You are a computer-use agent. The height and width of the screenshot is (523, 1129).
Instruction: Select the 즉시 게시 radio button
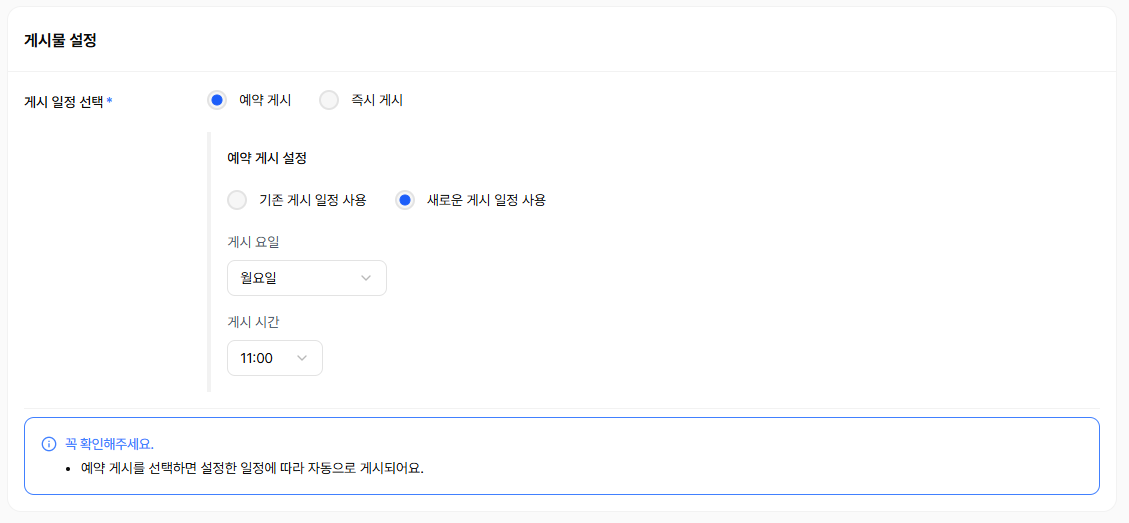click(329, 100)
